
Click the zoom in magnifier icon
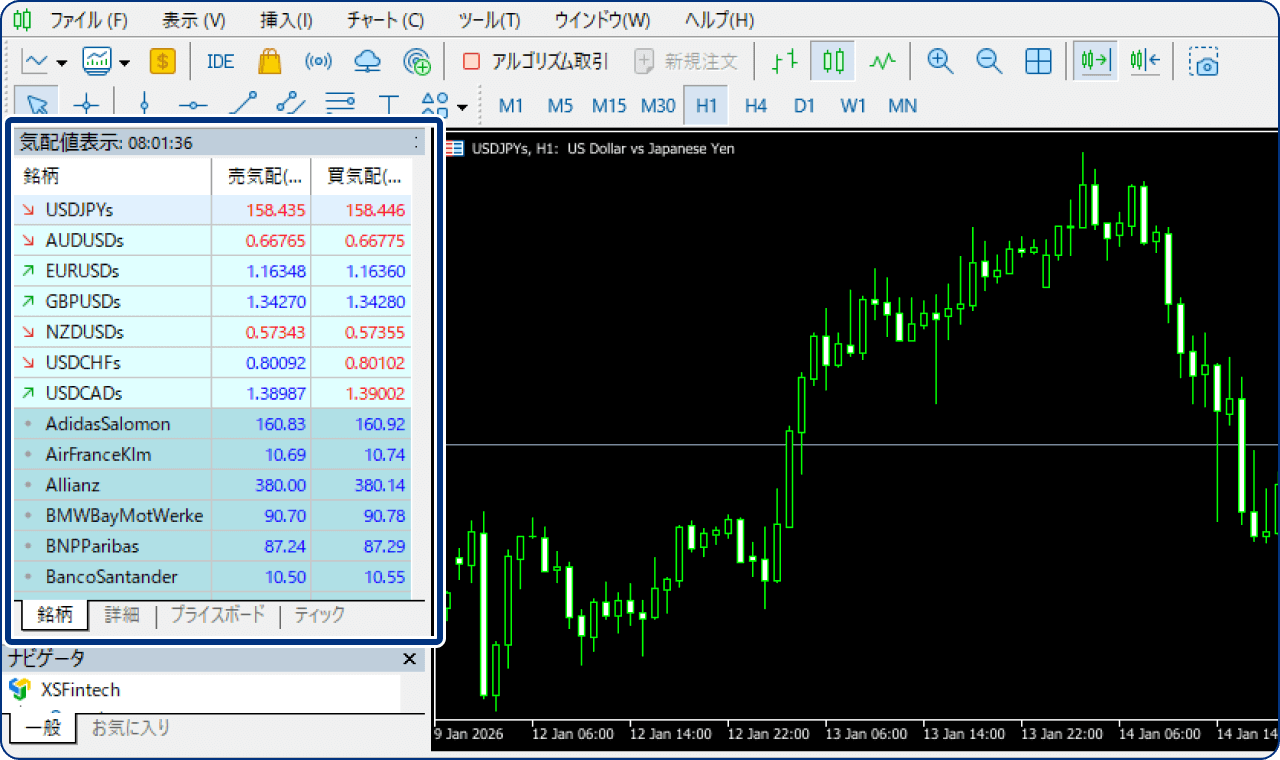[x=939, y=61]
